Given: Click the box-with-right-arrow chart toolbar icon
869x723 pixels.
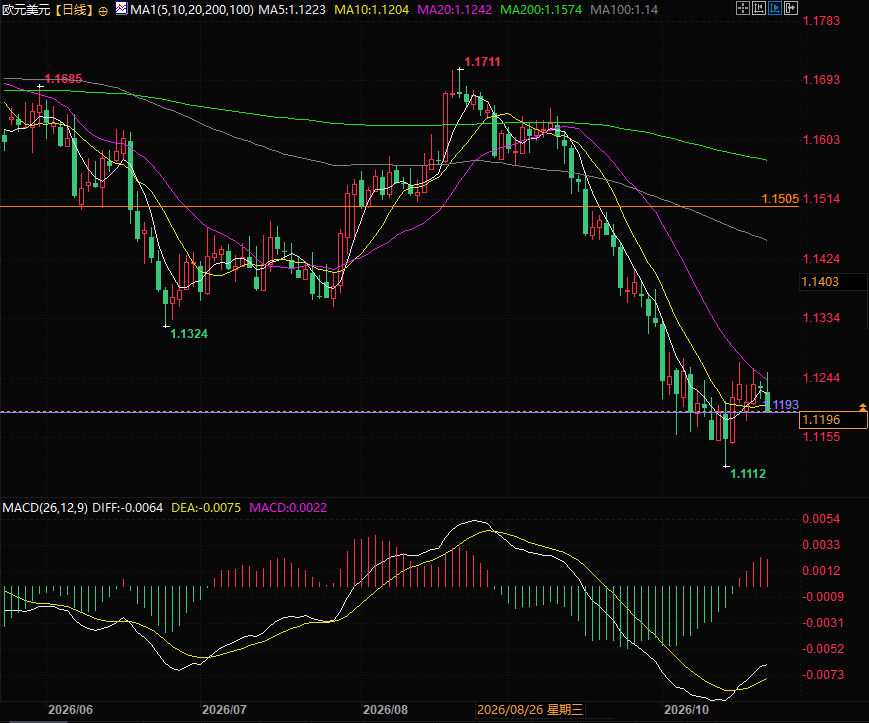Looking at the screenshot, I should (791, 8).
